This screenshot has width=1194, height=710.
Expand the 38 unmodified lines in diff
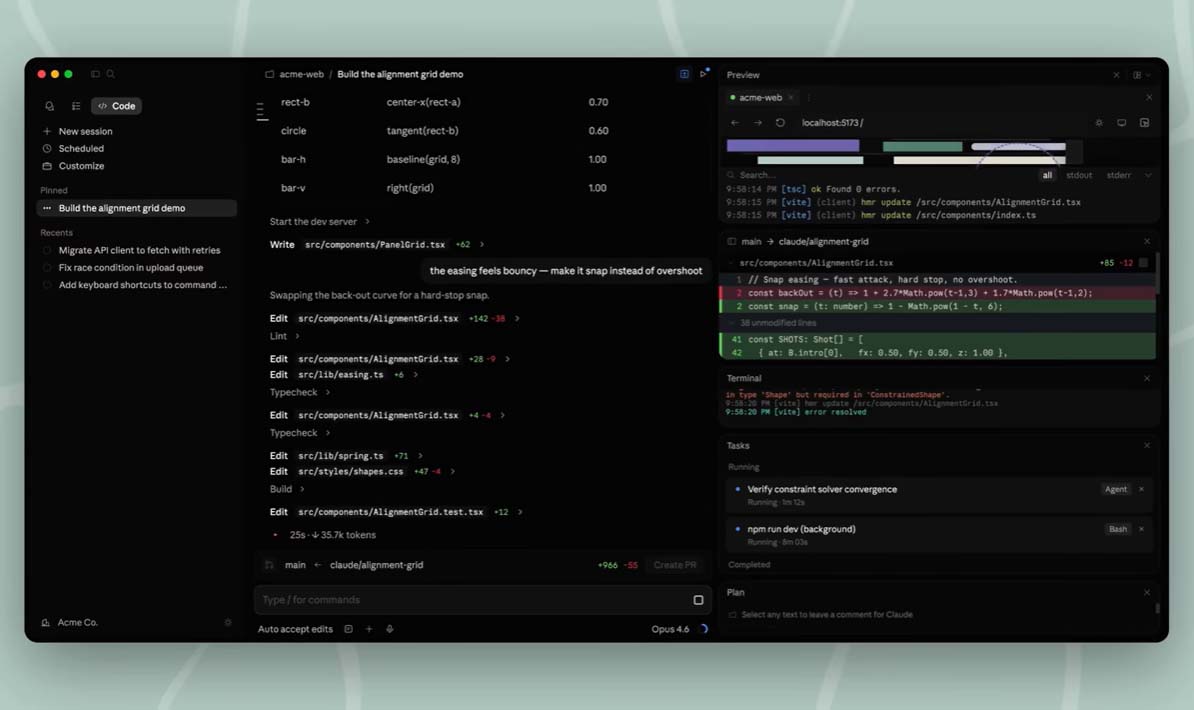[780, 323]
